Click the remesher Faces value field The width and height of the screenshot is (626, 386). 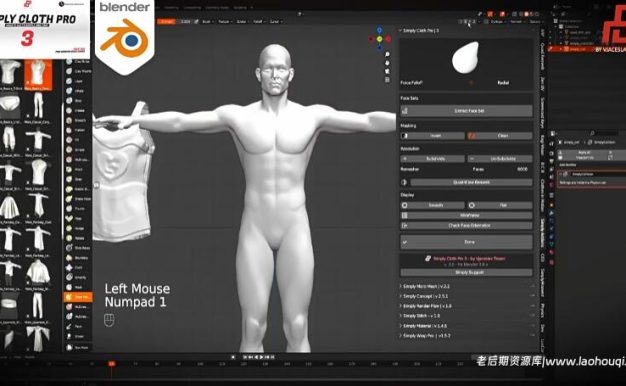501,169
